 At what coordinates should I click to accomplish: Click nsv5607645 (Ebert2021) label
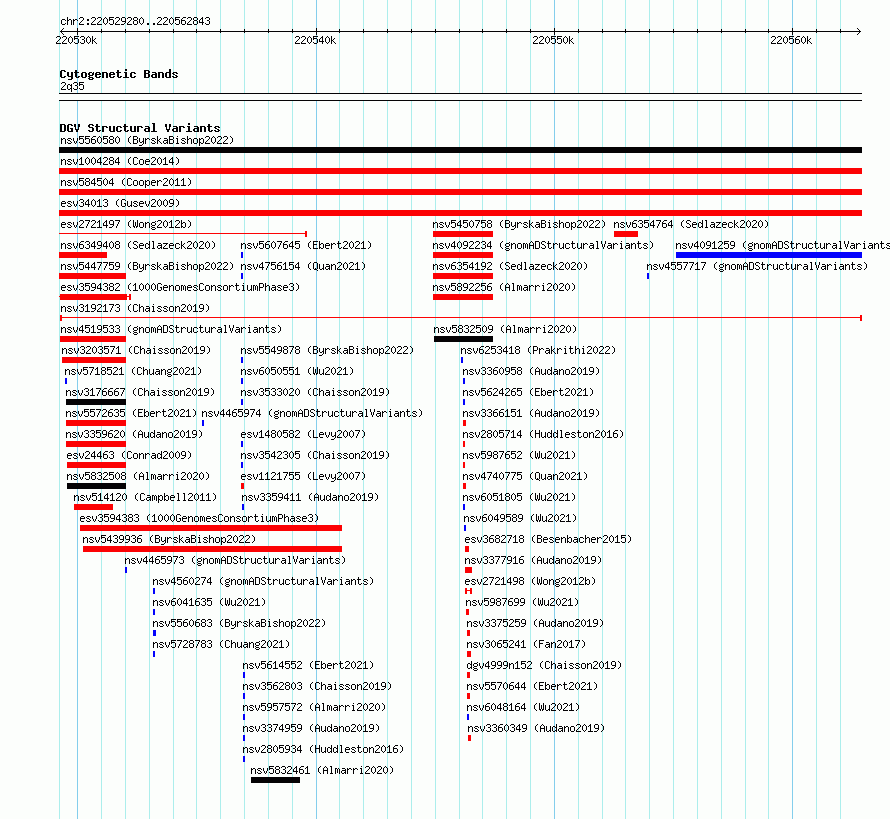coord(306,245)
